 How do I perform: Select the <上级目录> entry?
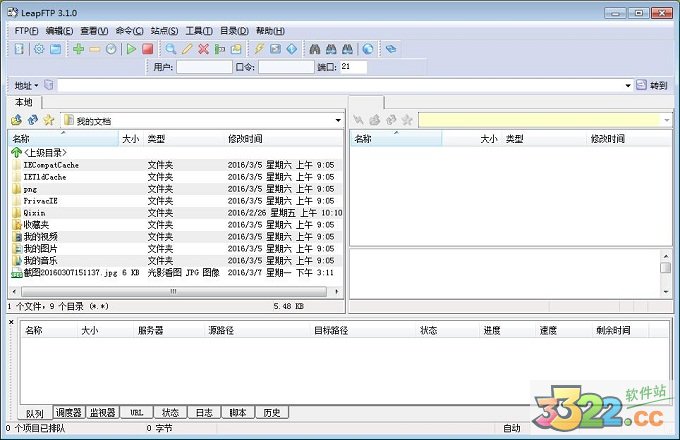pos(46,153)
